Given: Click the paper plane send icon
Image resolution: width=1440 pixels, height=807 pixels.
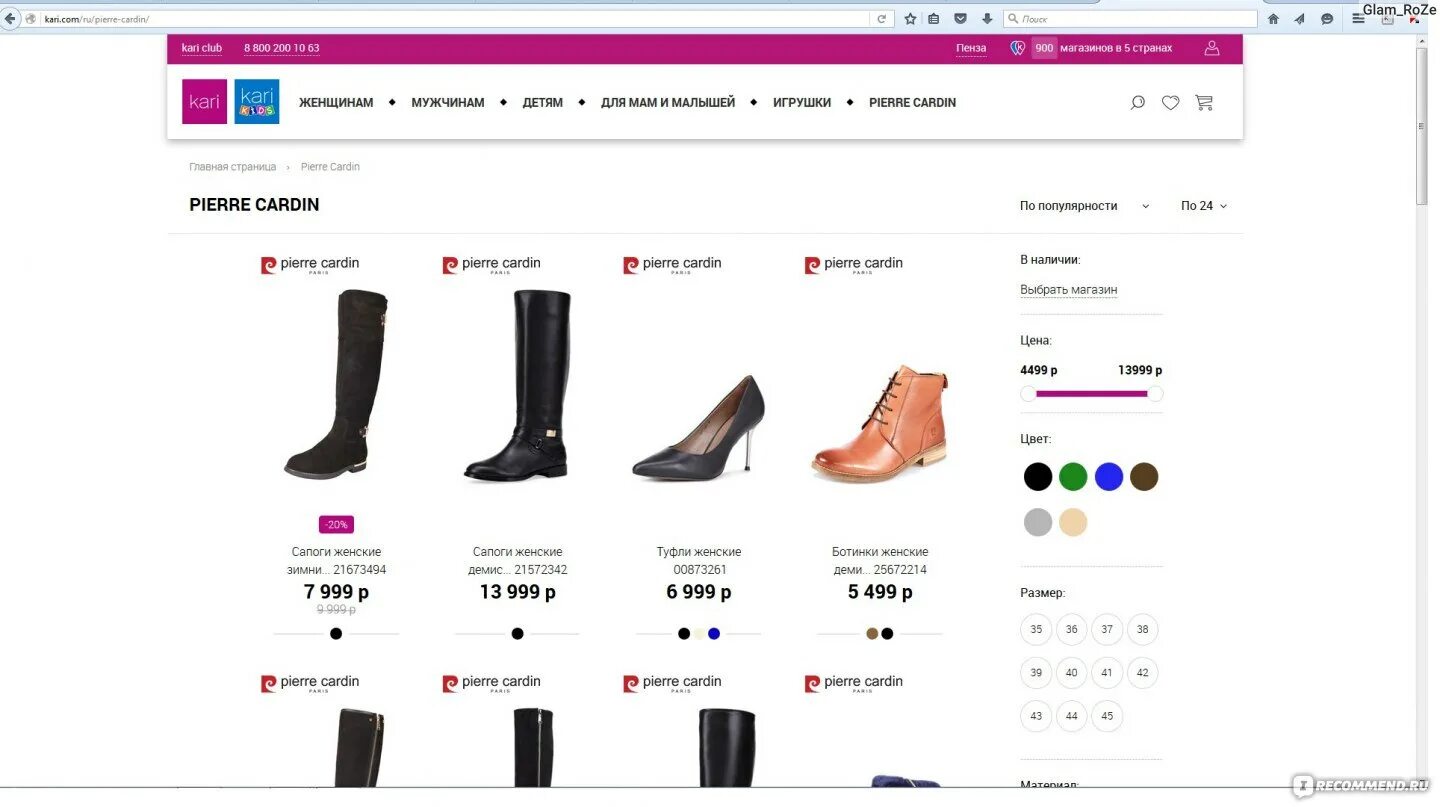Looking at the screenshot, I should coord(1300,18).
